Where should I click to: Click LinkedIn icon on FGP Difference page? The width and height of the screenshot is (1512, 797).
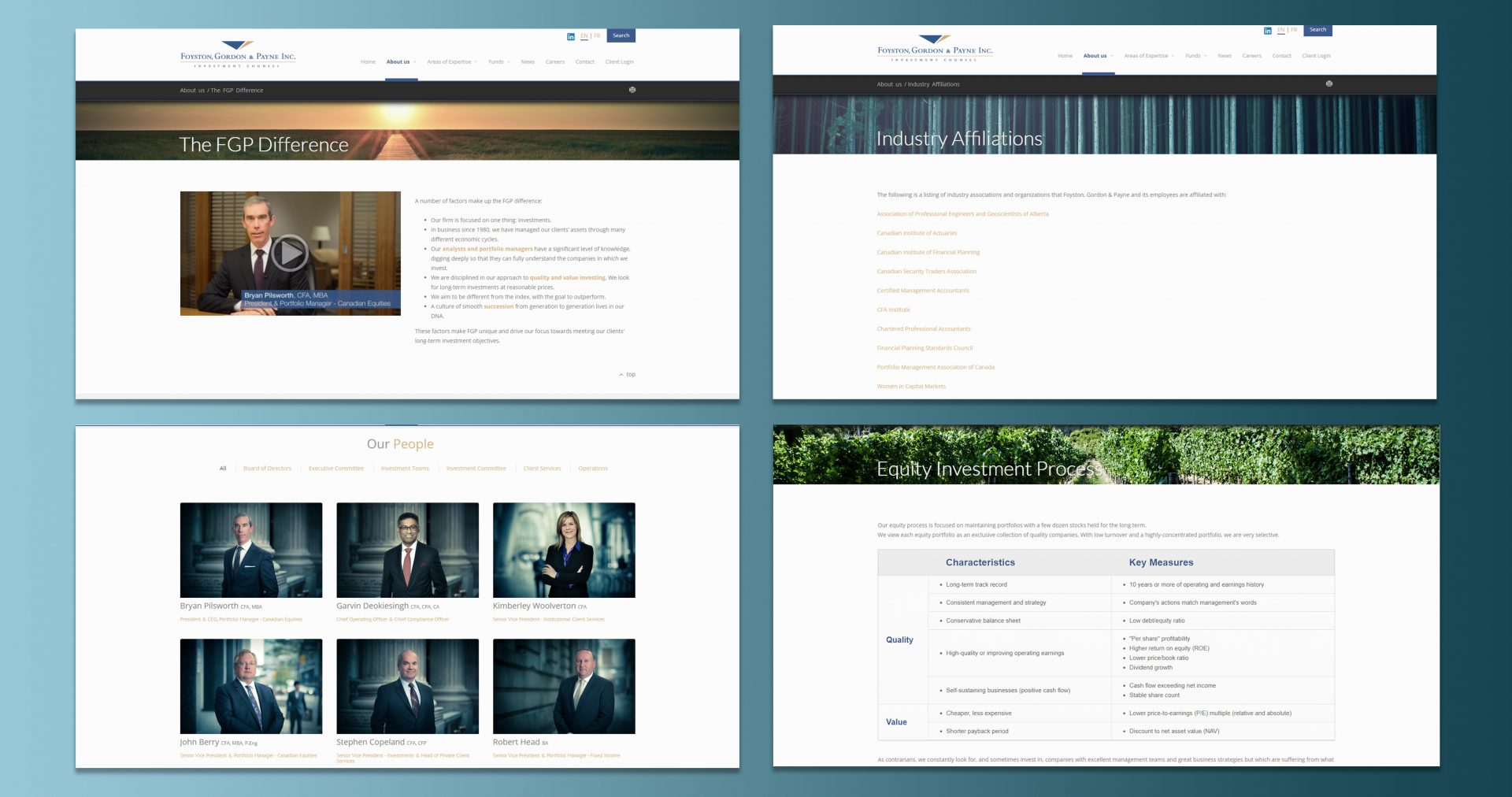(571, 36)
